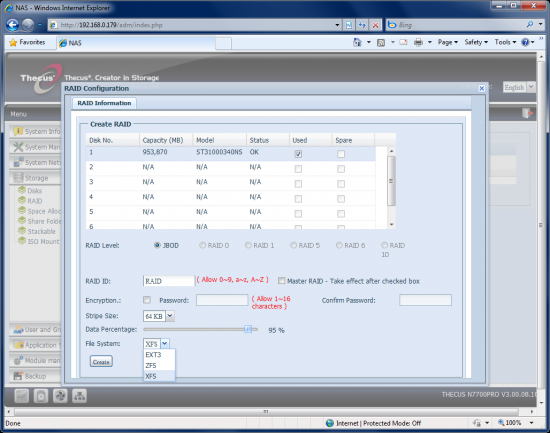Enable the Master RAID checkbox
The width and height of the screenshot is (550, 433).
[x=281, y=281]
